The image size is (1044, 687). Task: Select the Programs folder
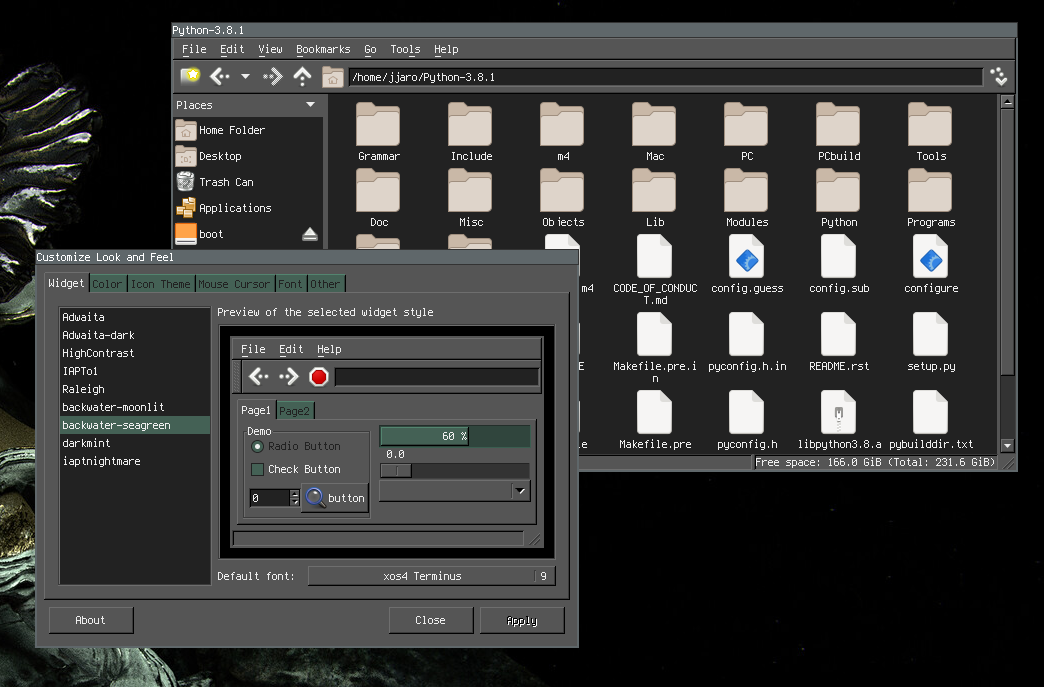(x=930, y=198)
